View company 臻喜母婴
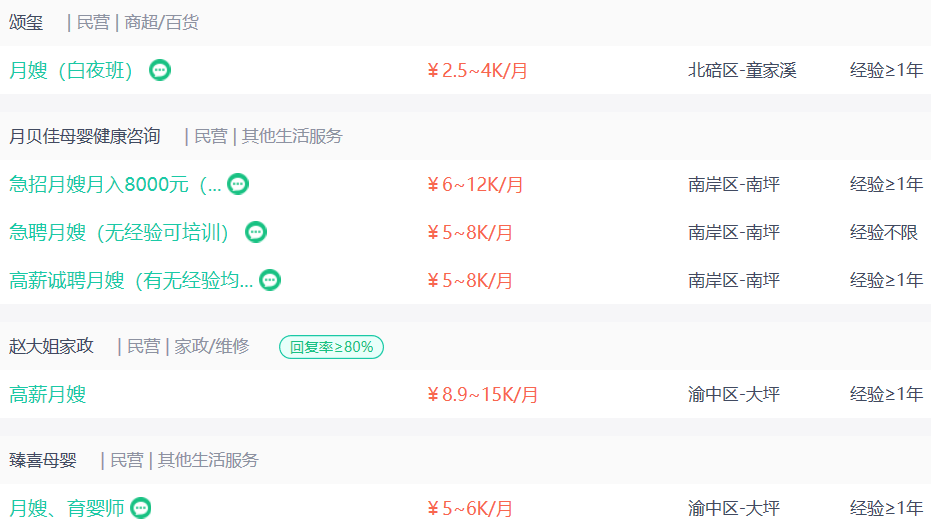This screenshot has width=931, height=526. click(43, 460)
